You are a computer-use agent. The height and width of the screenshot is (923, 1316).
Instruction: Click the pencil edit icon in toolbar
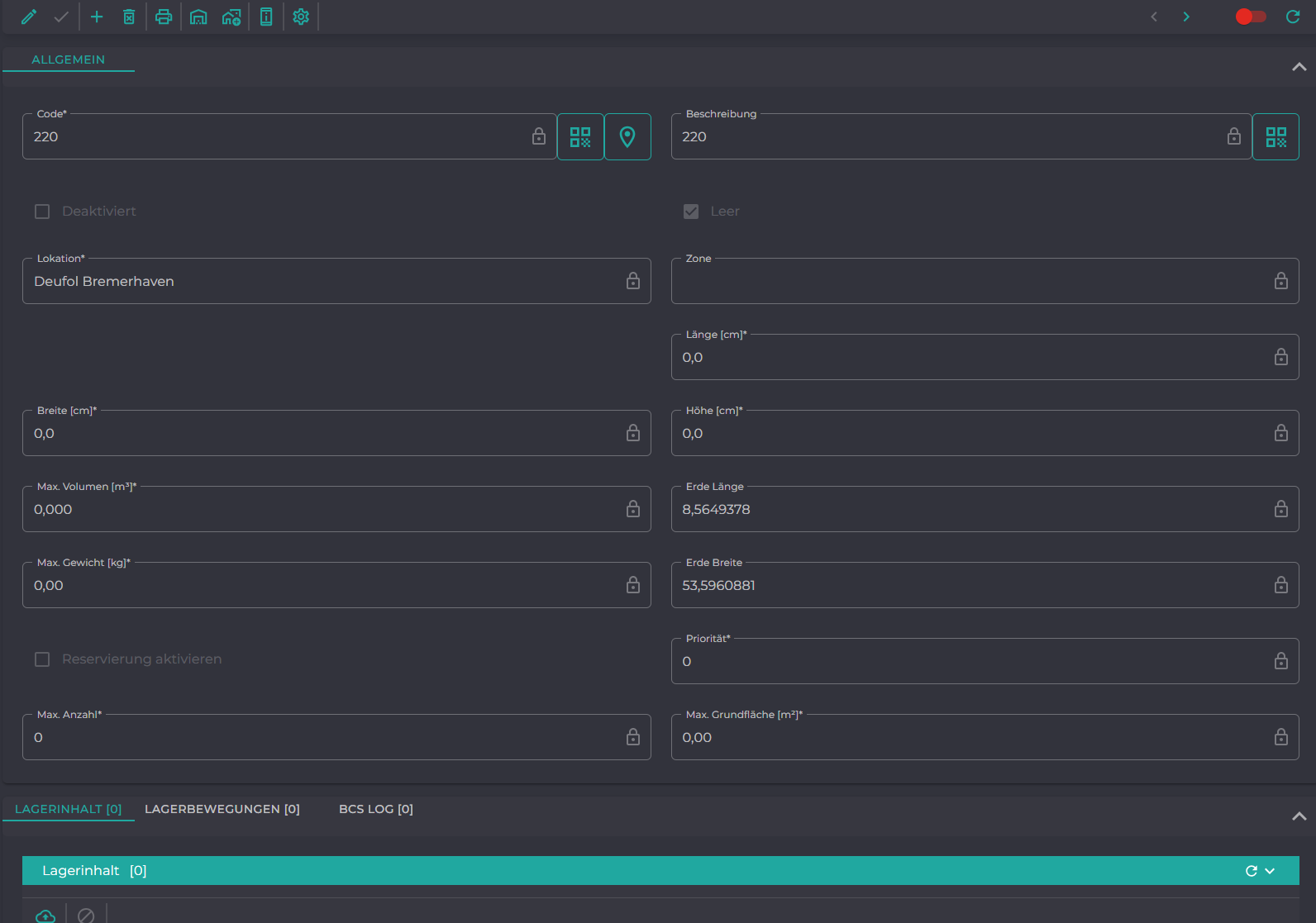click(29, 17)
